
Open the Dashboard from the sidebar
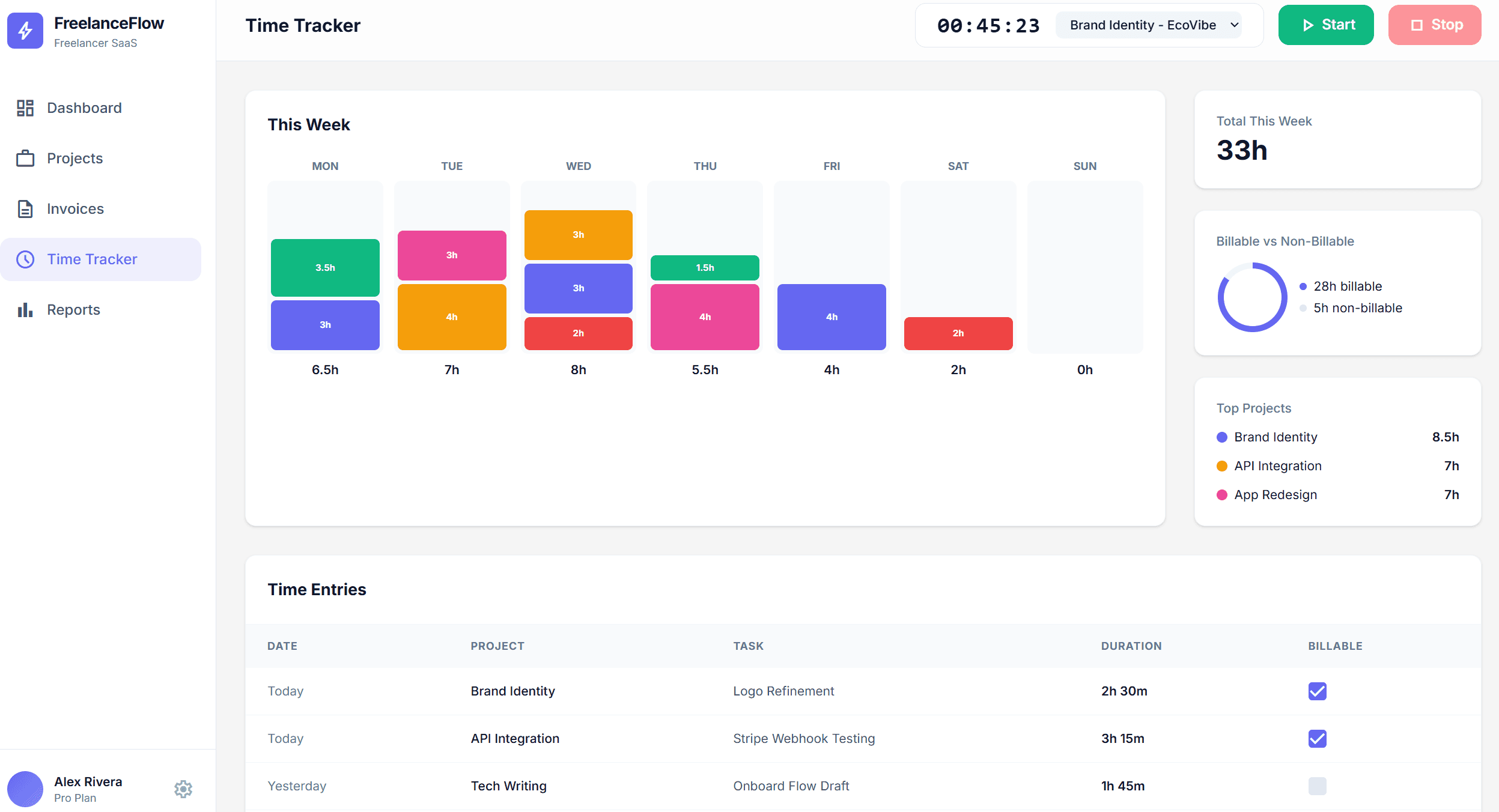click(84, 108)
